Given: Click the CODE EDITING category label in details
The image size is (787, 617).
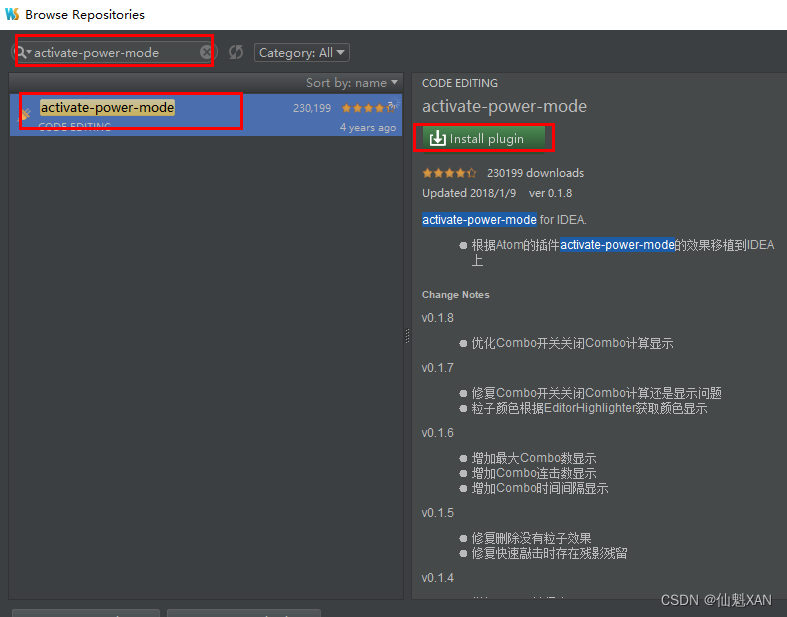Looking at the screenshot, I should click(460, 83).
